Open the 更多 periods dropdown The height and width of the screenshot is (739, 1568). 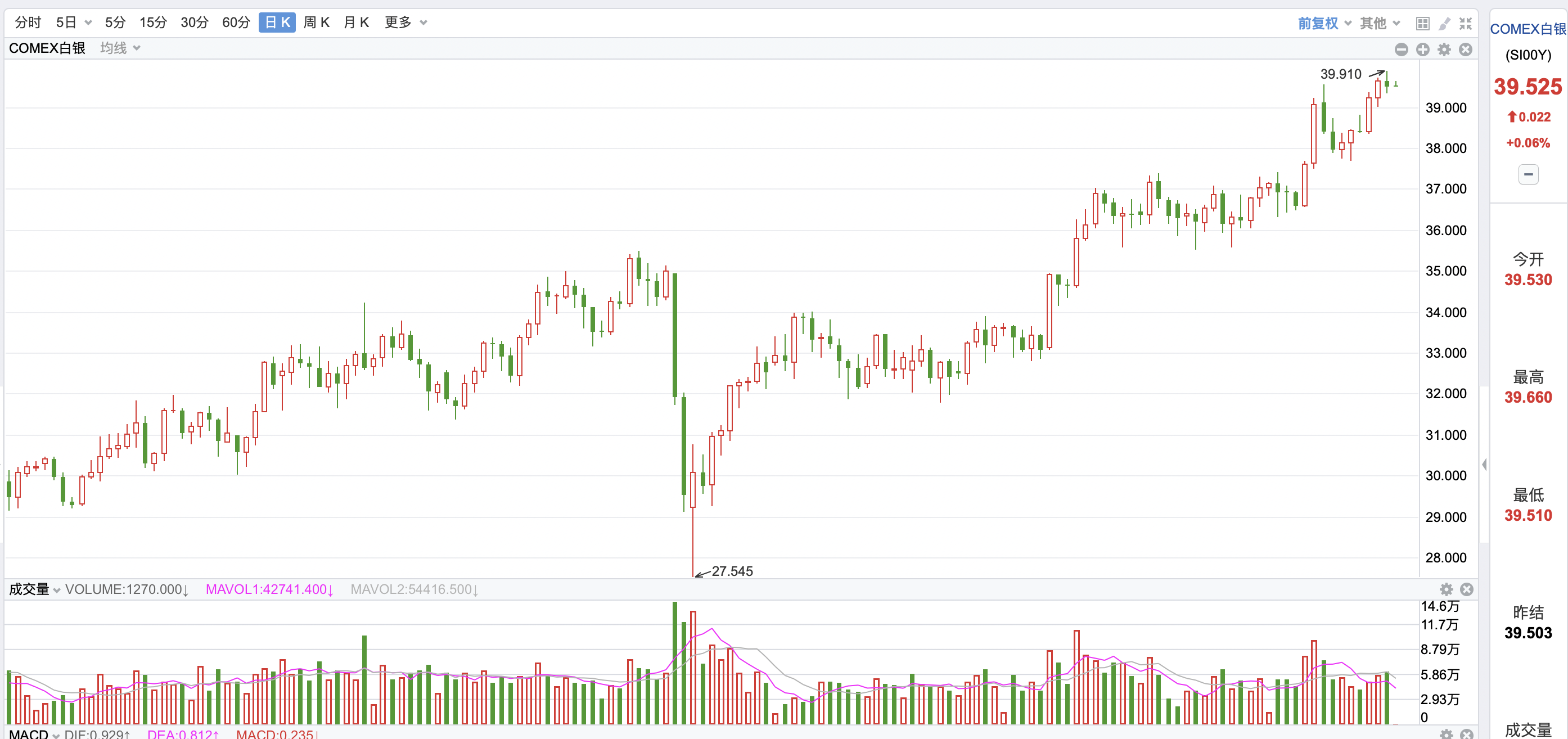click(x=405, y=22)
